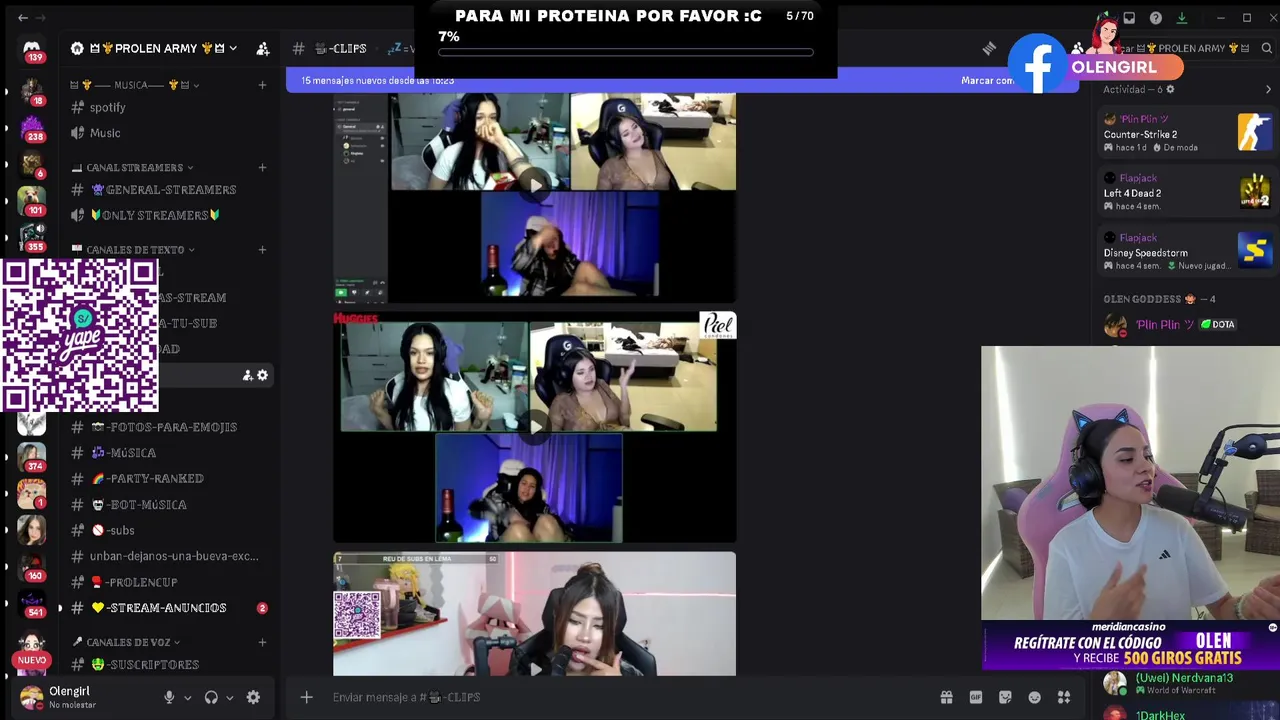Collapse the MUSICA category header
Image resolution: width=1280 pixels, height=720 pixels.
(x=134, y=85)
